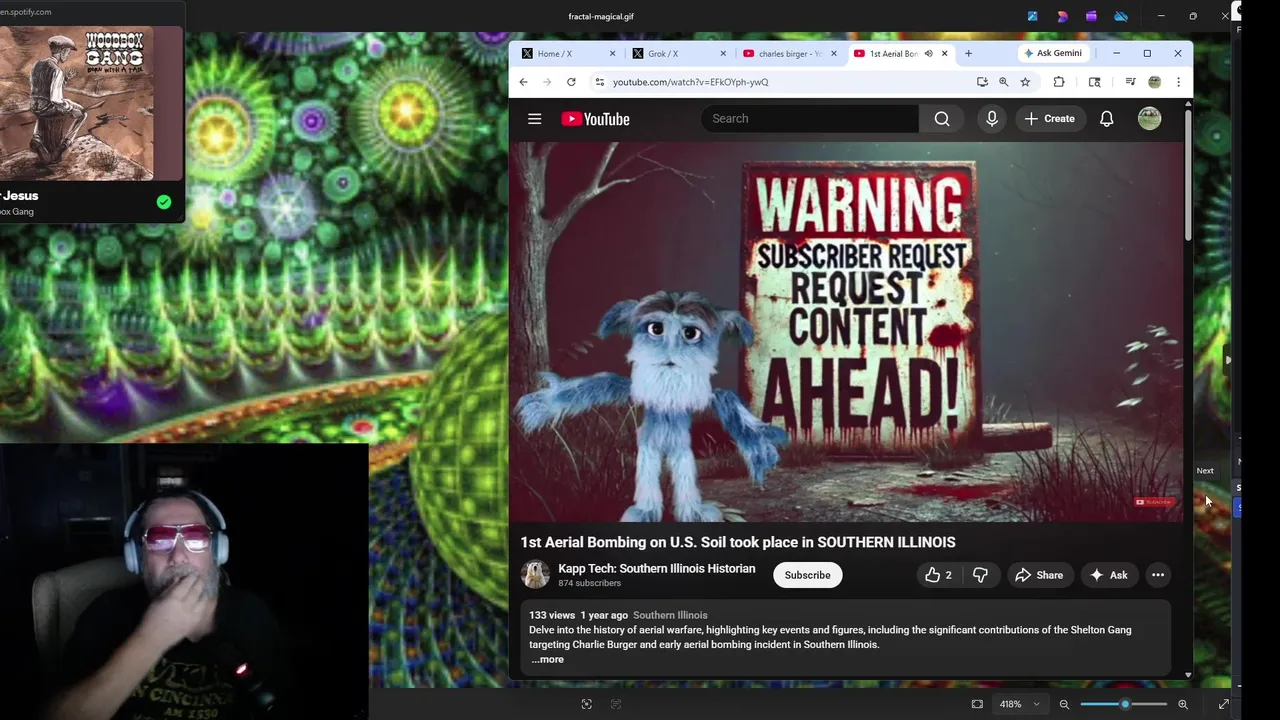Share the video

[x=1039, y=575]
